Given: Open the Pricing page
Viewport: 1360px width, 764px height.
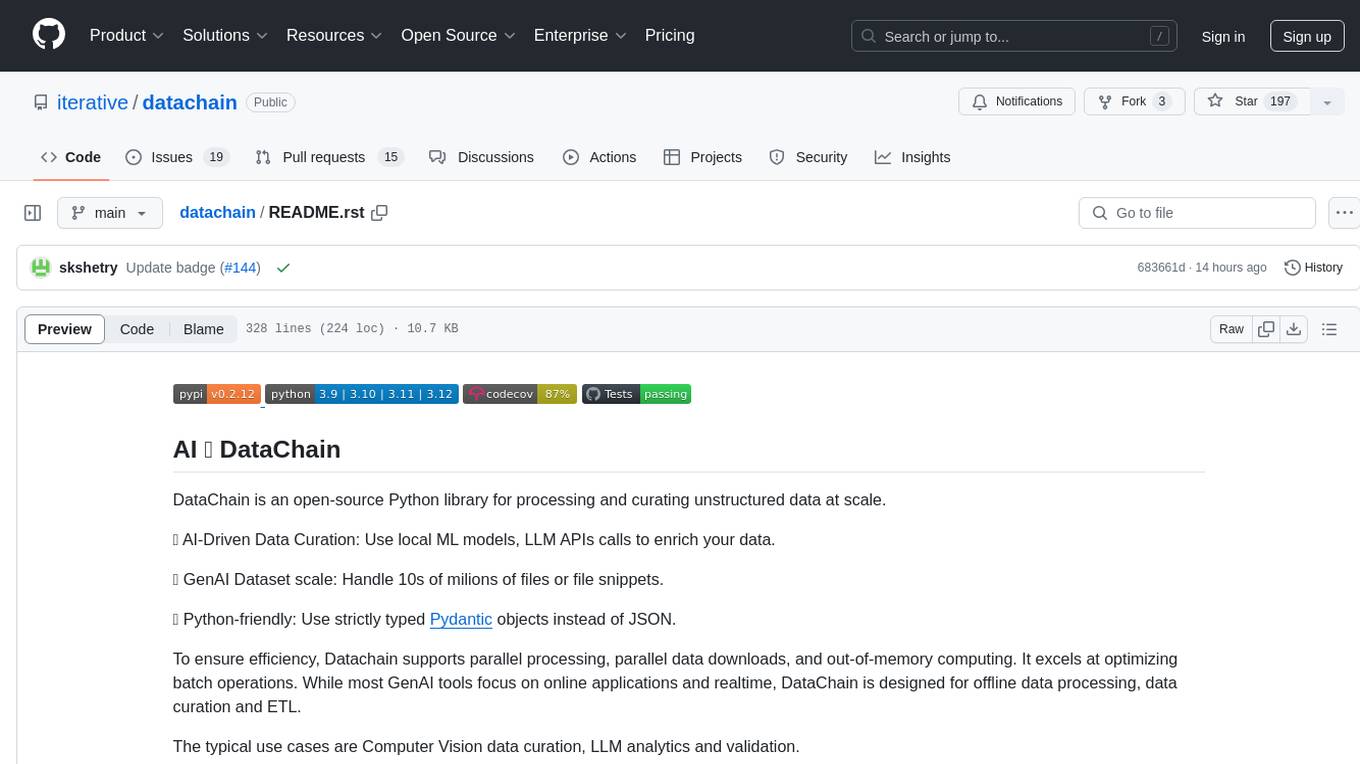Looking at the screenshot, I should [670, 35].
